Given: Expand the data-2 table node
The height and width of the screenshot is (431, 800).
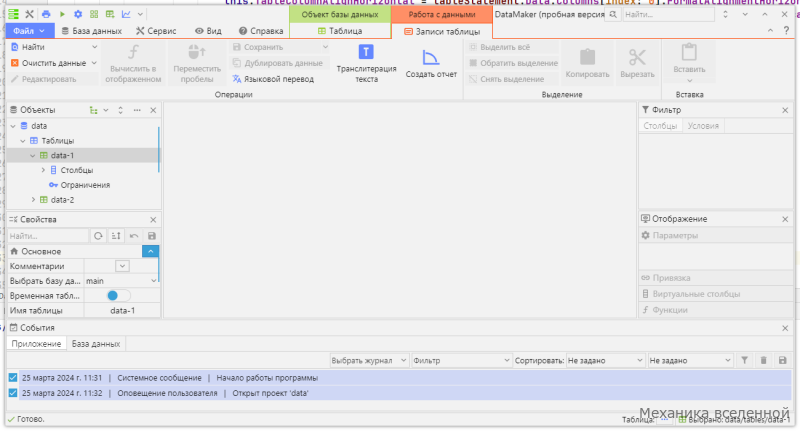Looking at the screenshot, I should [x=33, y=200].
